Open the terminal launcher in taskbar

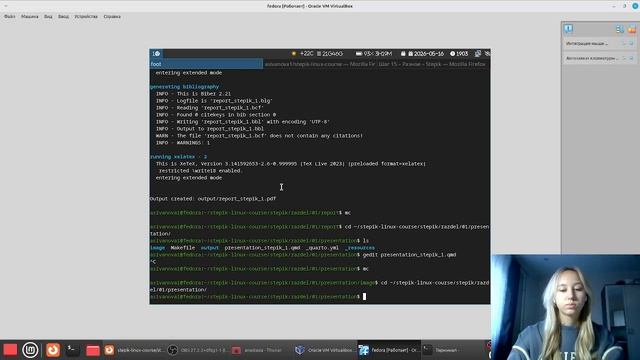tap(73, 350)
